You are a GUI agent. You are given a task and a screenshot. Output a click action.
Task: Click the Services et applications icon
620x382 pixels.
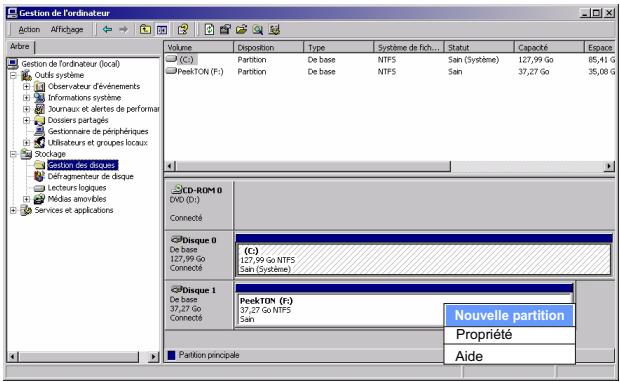(26, 210)
